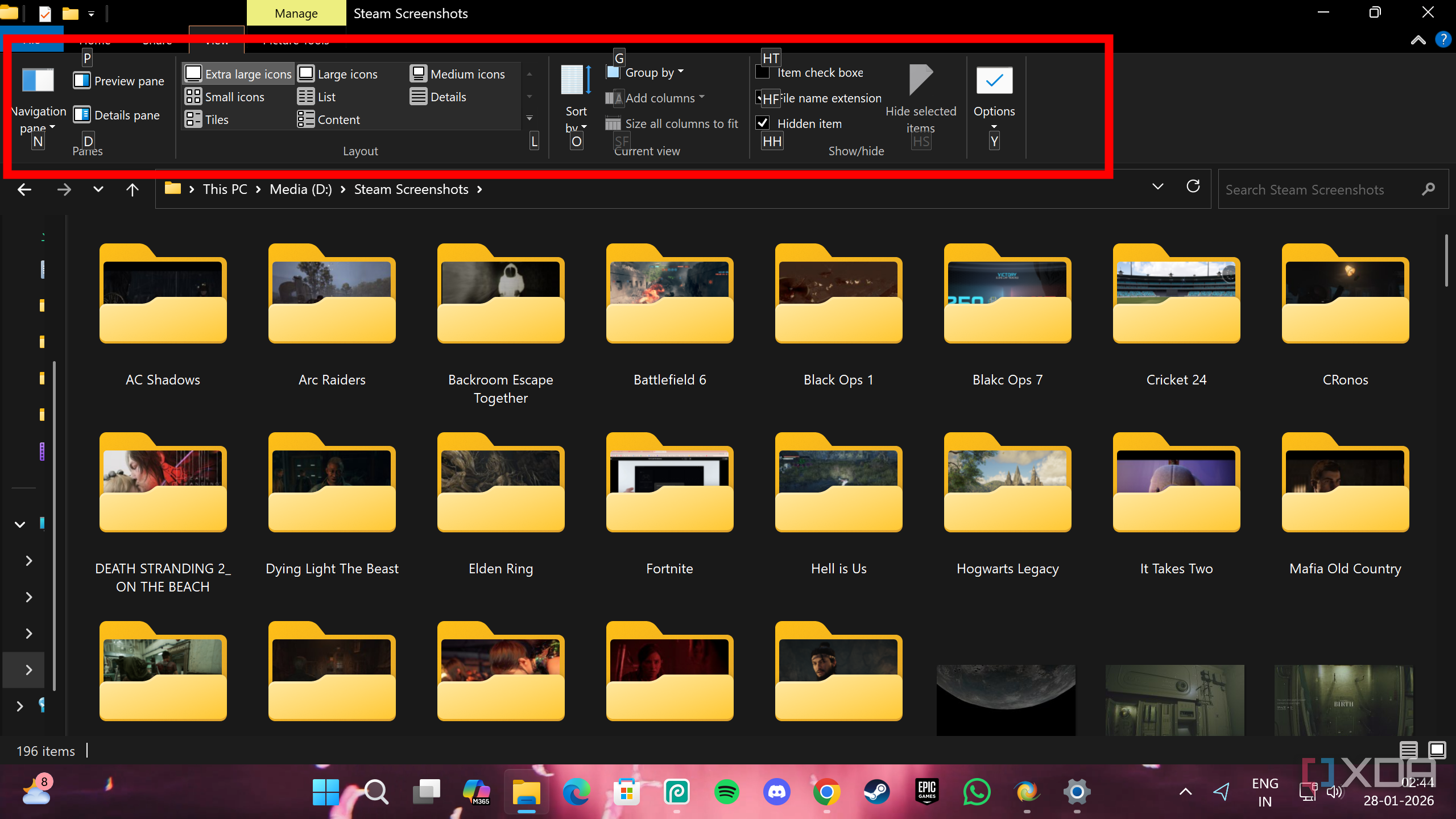The height and width of the screenshot is (819, 1456).
Task: Switch to List layout
Action: [317, 97]
